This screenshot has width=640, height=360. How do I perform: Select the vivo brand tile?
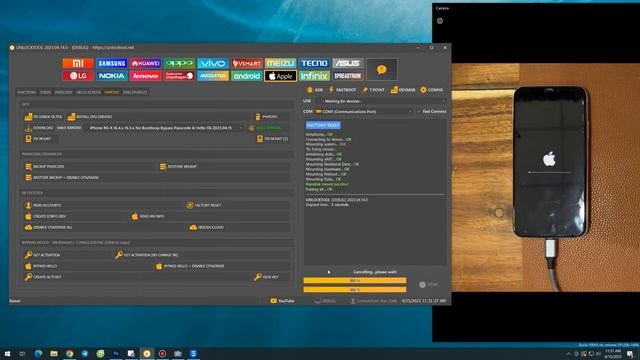213,63
